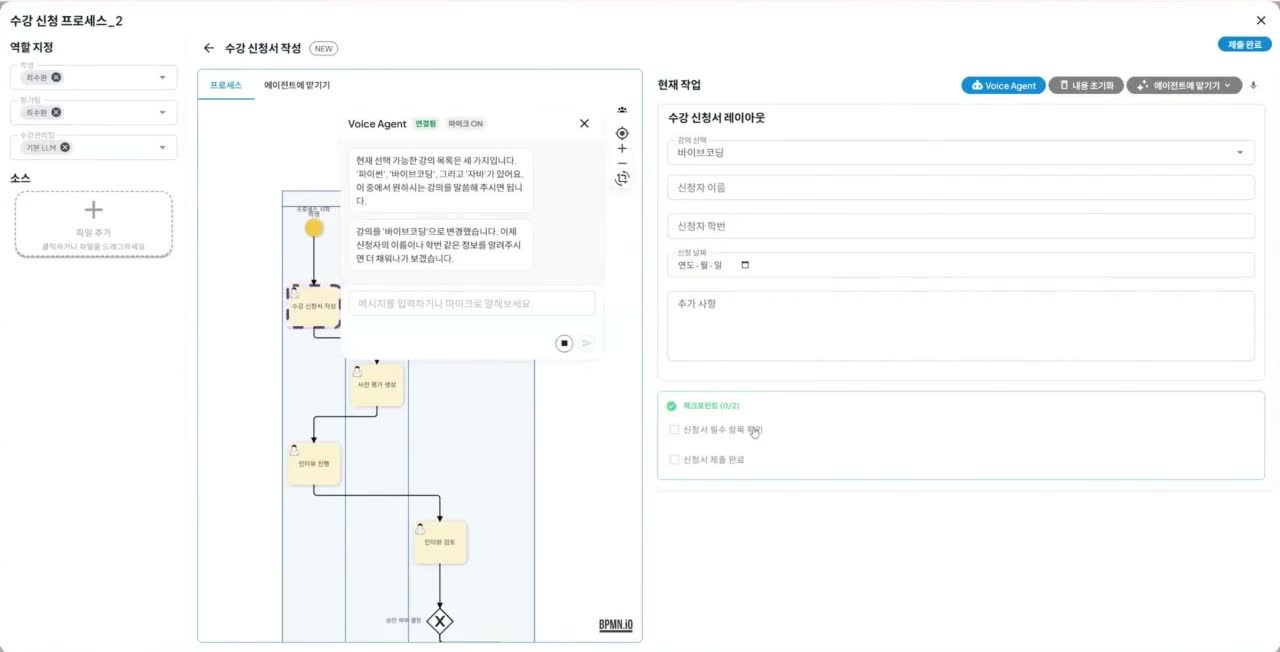Click the 내용 초기화 button

coord(1086,86)
